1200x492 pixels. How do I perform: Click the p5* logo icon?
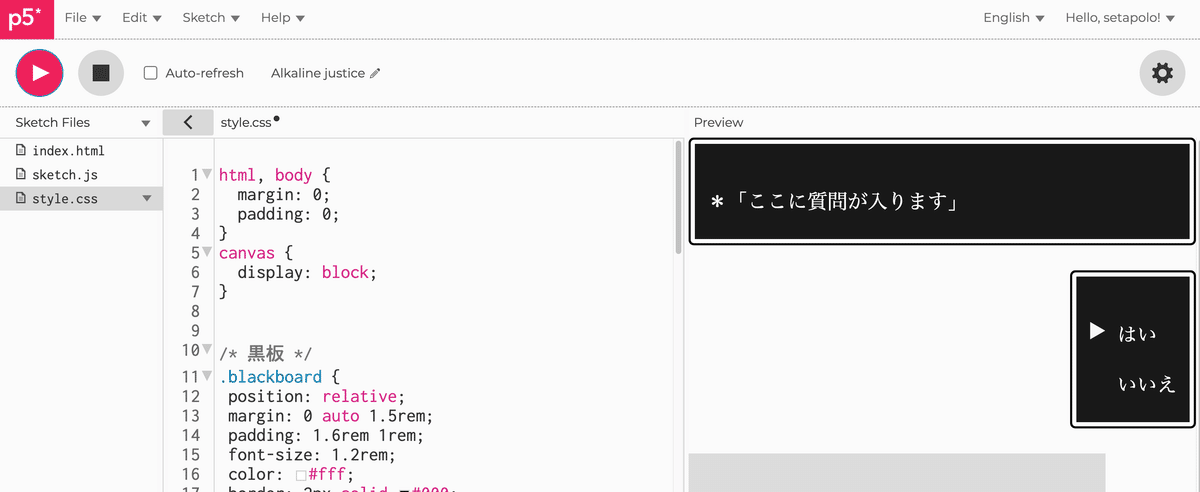(x=26, y=18)
